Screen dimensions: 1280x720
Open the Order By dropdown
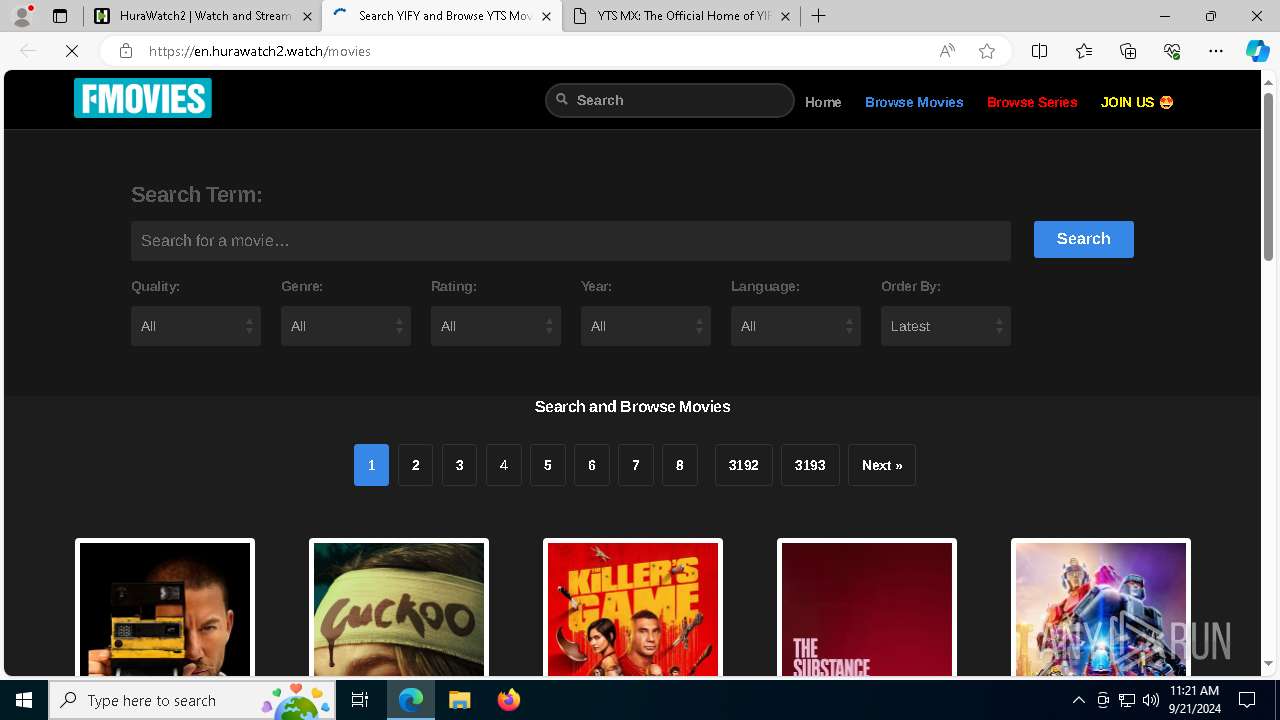(946, 326)
